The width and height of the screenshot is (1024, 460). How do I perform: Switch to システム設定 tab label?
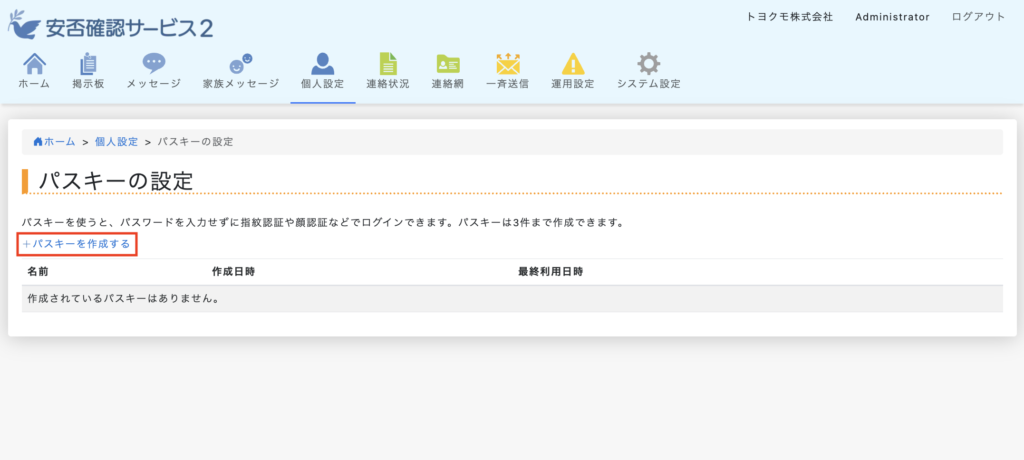[x=648, y=84]
